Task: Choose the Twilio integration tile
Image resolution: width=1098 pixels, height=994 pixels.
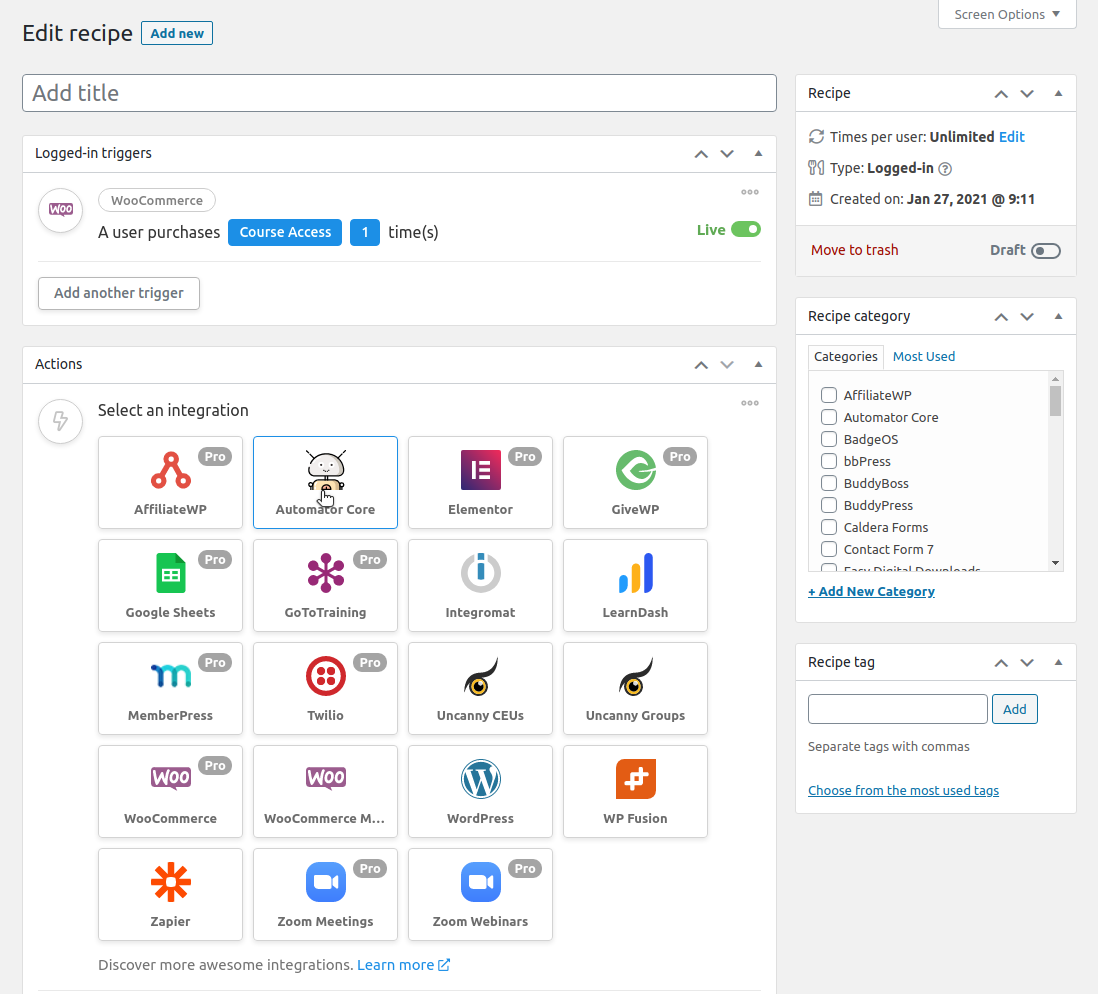Action: click(326, 689)
